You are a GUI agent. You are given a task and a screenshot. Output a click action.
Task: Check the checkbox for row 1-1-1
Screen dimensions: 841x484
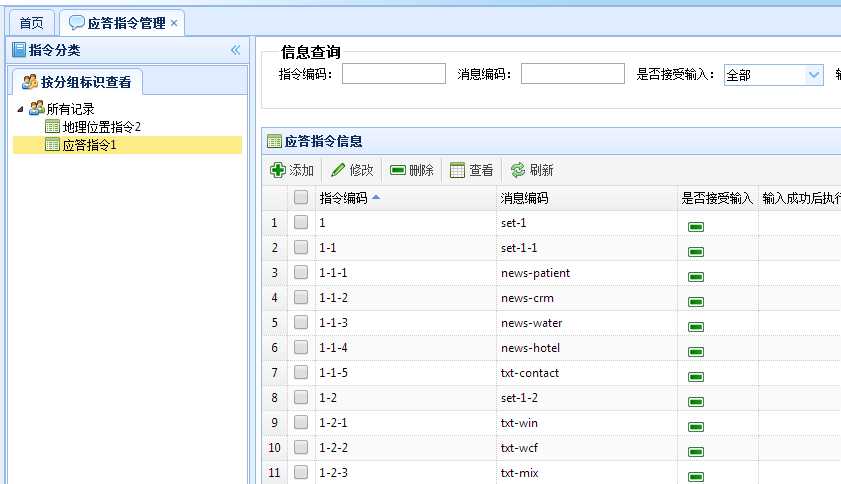pyautogui.click(x=301, y=272)
